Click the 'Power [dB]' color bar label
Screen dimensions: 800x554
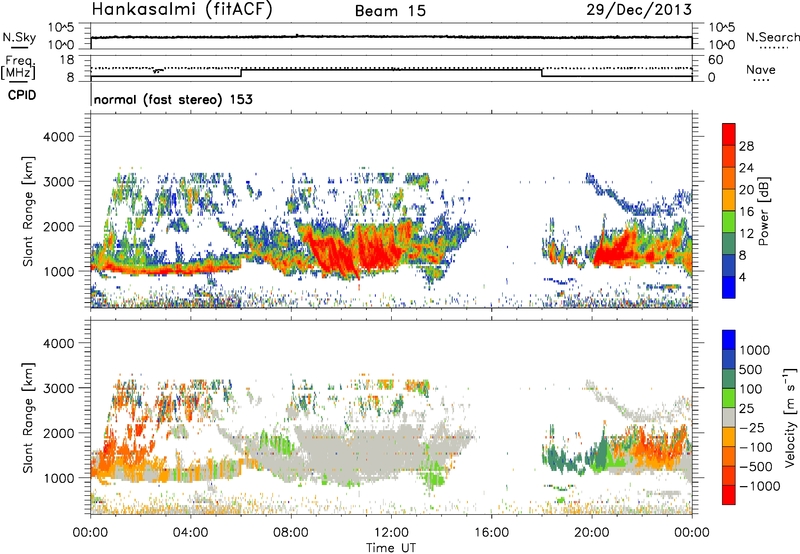[763, 211]
